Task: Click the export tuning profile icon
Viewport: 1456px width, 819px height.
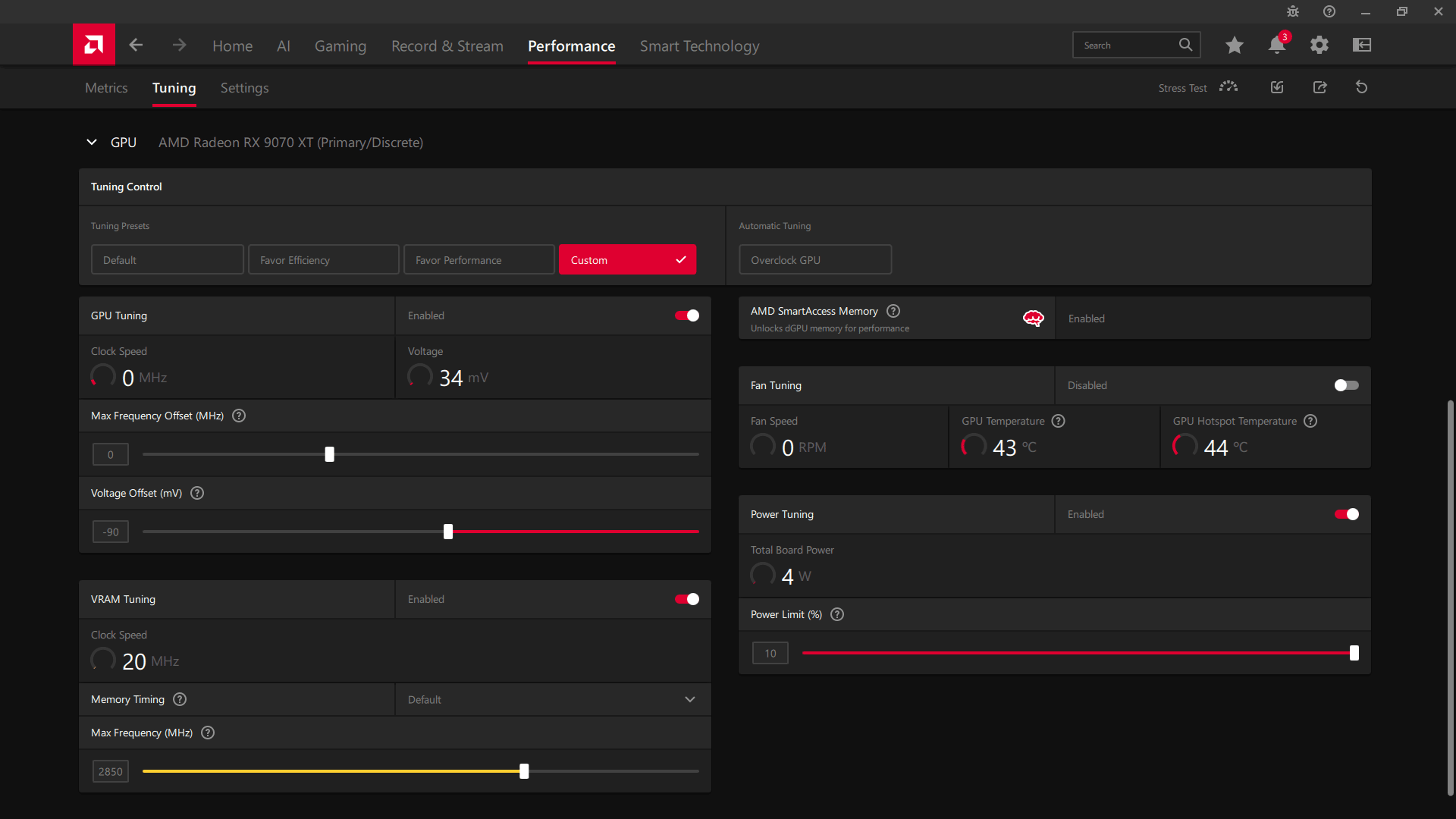Action: [1319, 87]
